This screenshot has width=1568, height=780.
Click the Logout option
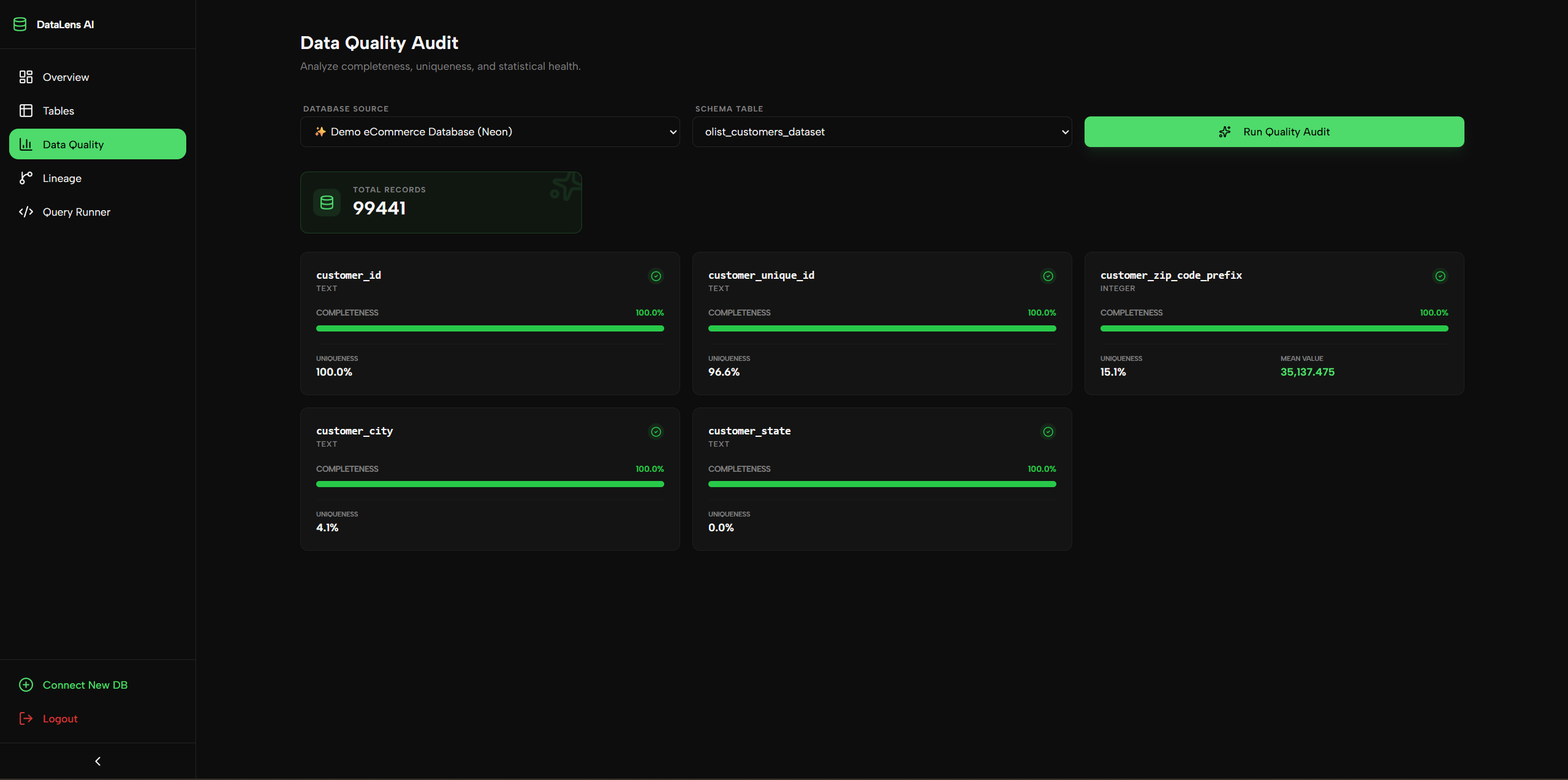(x=60, y=718)
